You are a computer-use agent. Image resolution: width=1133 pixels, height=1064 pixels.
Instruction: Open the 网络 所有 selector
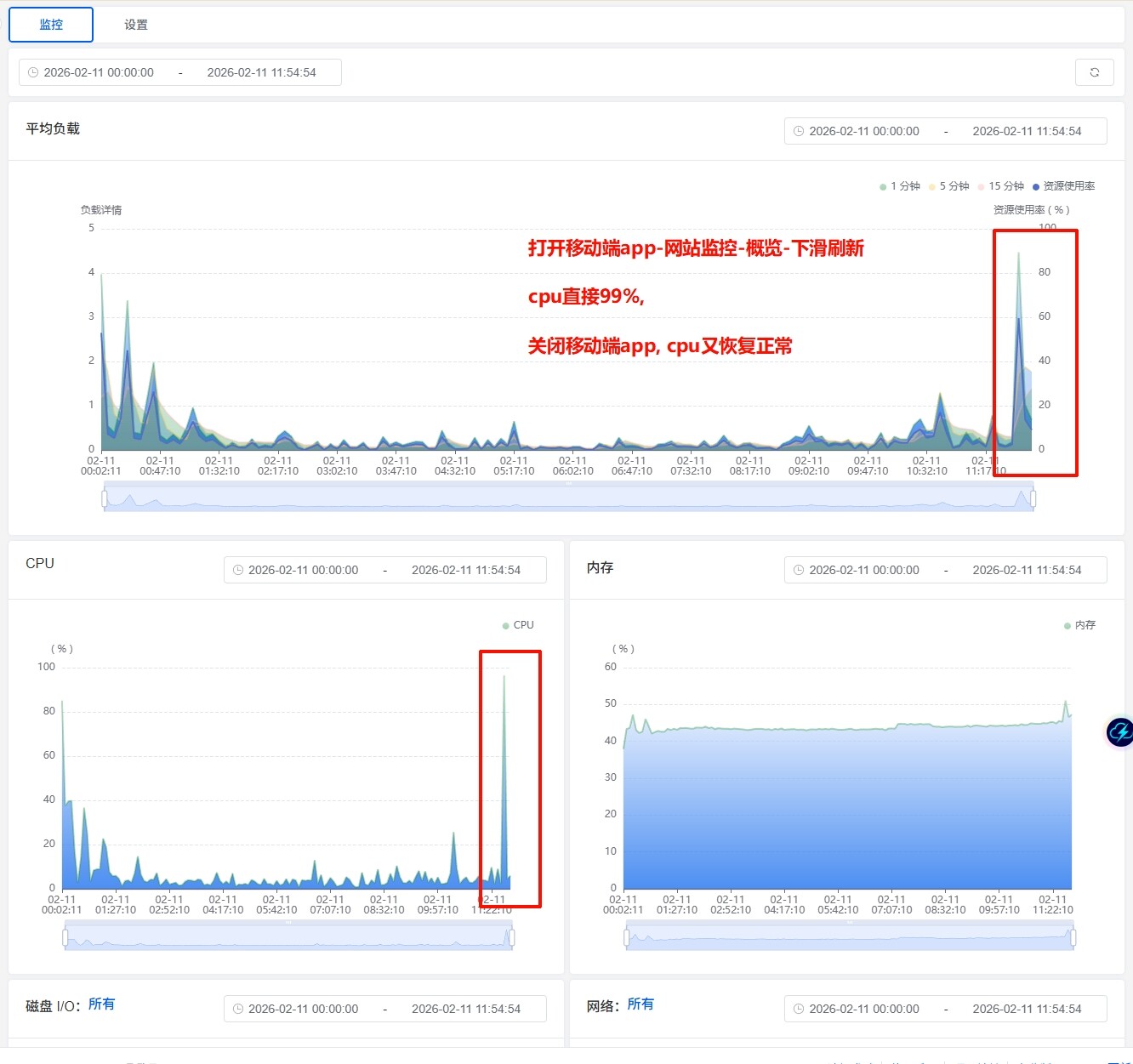[641, 1004]
